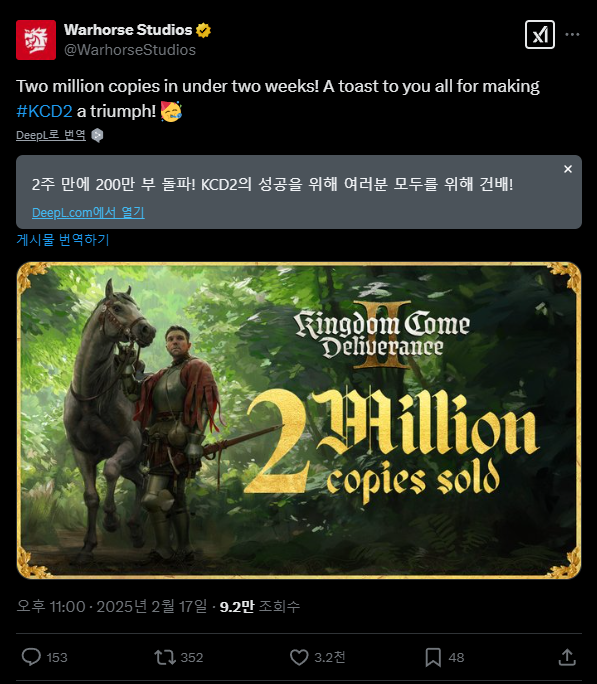Screen dimensions: 597x684
Task: Click the DeepL hexagon logo icon
Action: point(97,135)
